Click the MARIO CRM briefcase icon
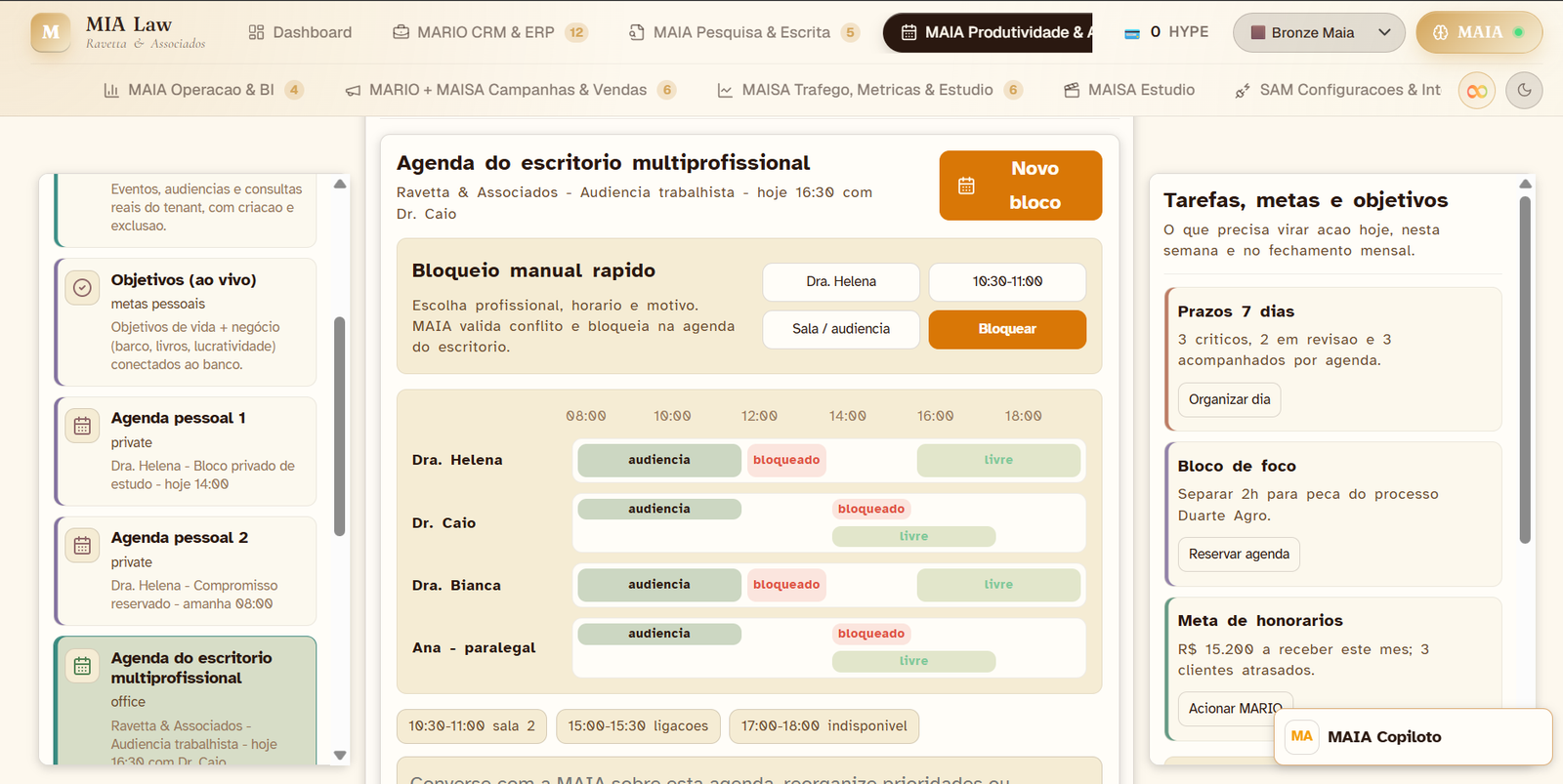Screen dimensions: 1563x784 pyautogui.click(x=401, y=32)
